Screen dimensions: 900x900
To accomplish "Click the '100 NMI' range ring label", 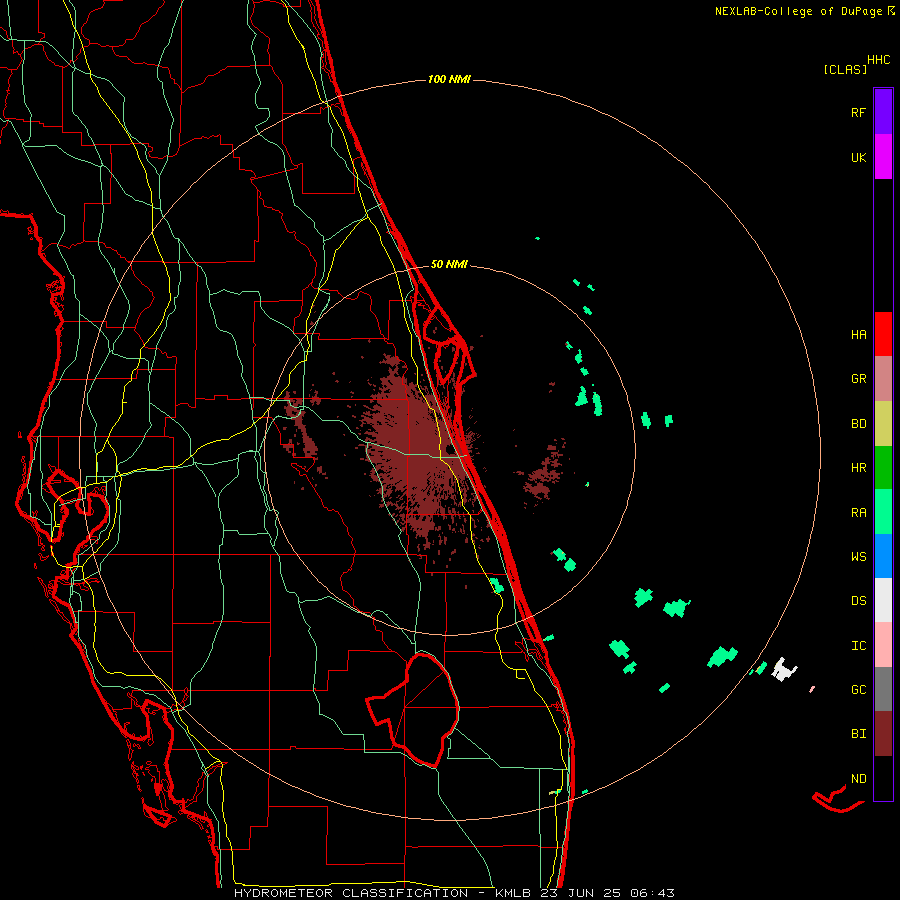I will tap(449, 79).
